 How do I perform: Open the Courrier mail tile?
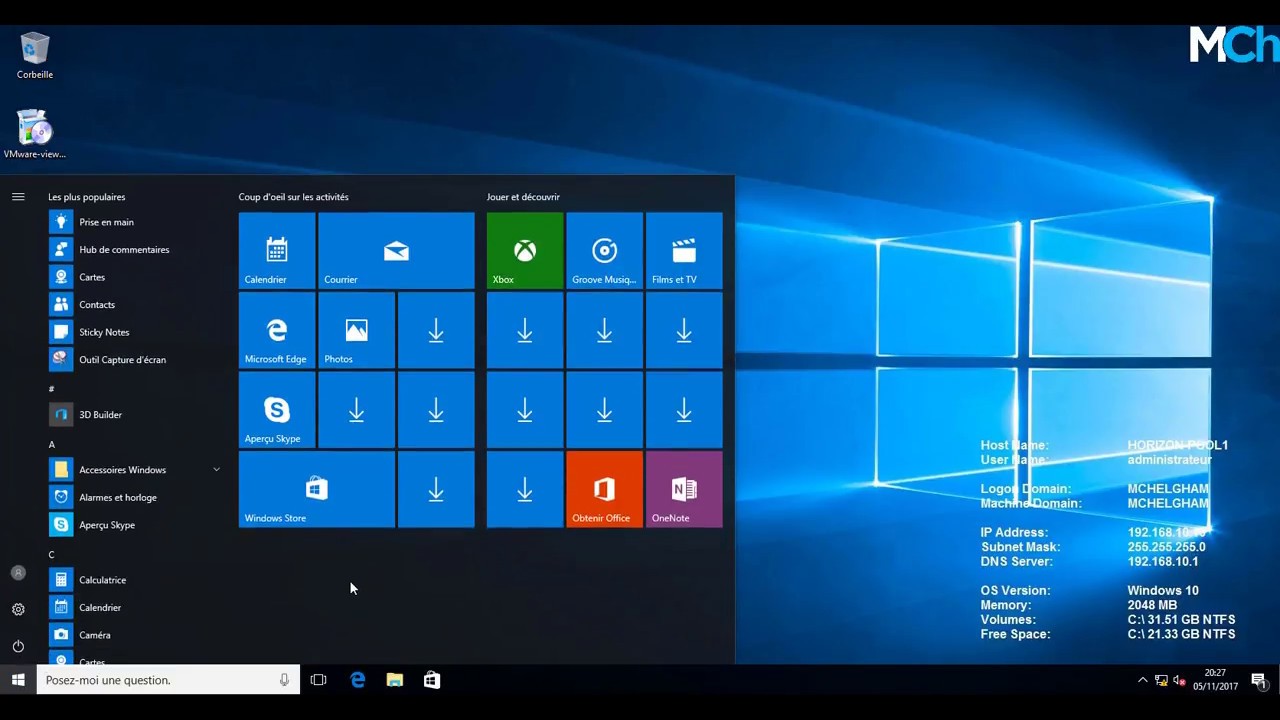coord(396,250)
